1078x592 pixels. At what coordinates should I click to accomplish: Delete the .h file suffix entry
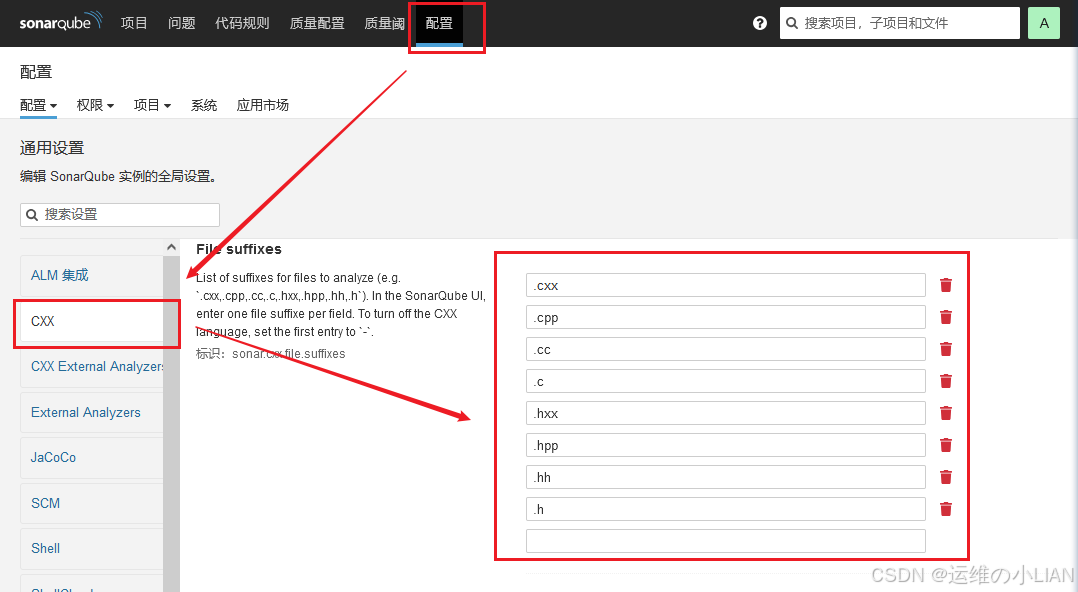(945, 508)
